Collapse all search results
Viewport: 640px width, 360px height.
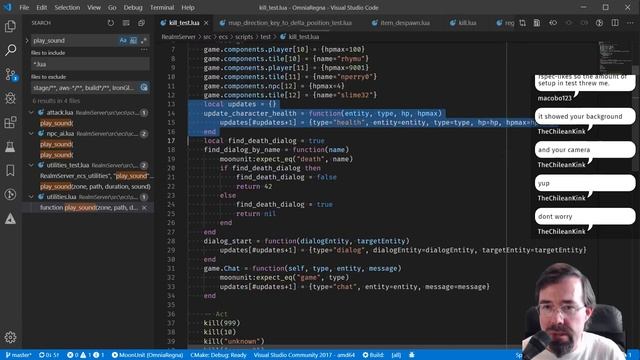(x=141, y=23)
